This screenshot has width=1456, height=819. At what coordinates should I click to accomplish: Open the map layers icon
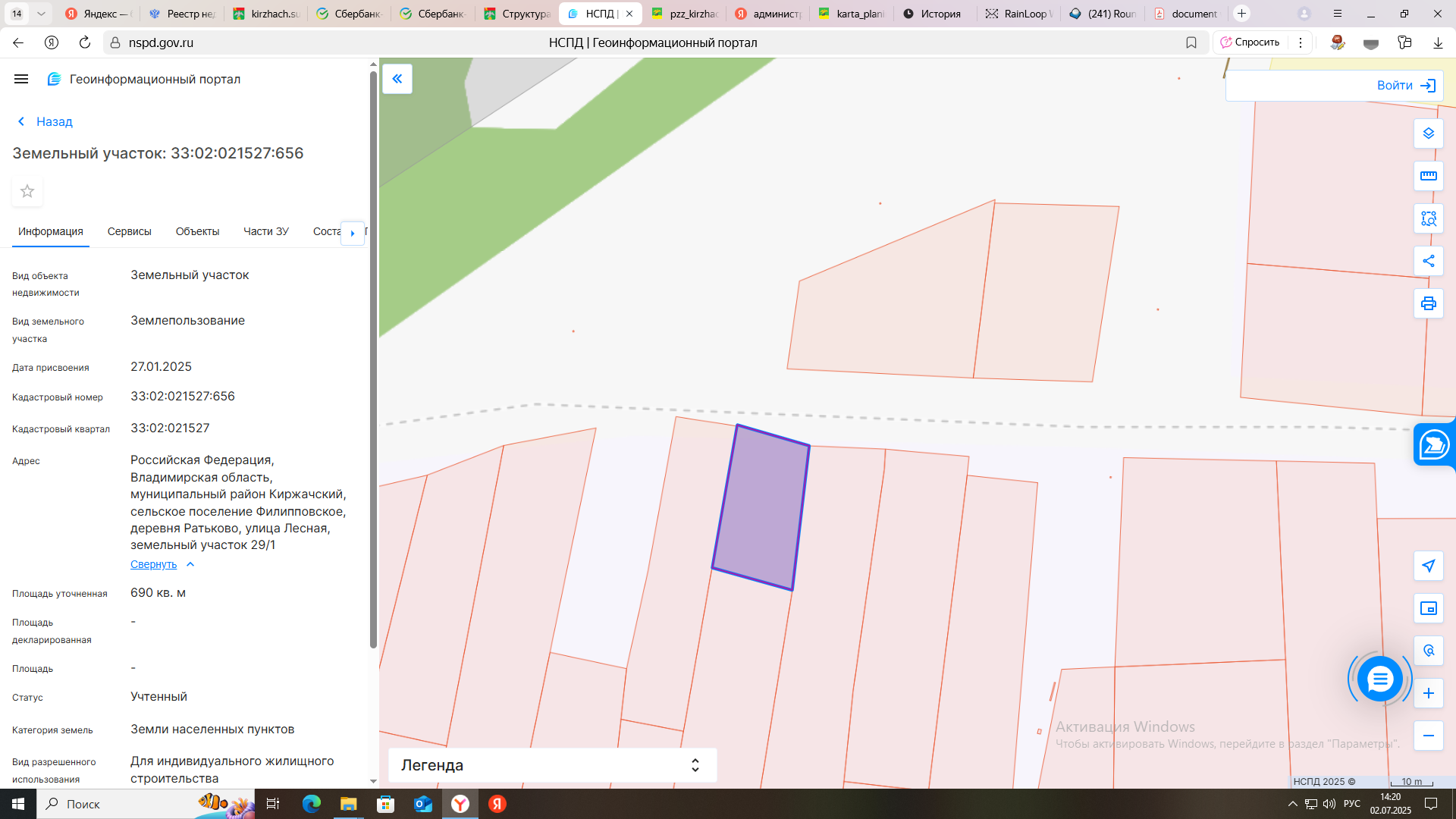(x=1428, y=133)
